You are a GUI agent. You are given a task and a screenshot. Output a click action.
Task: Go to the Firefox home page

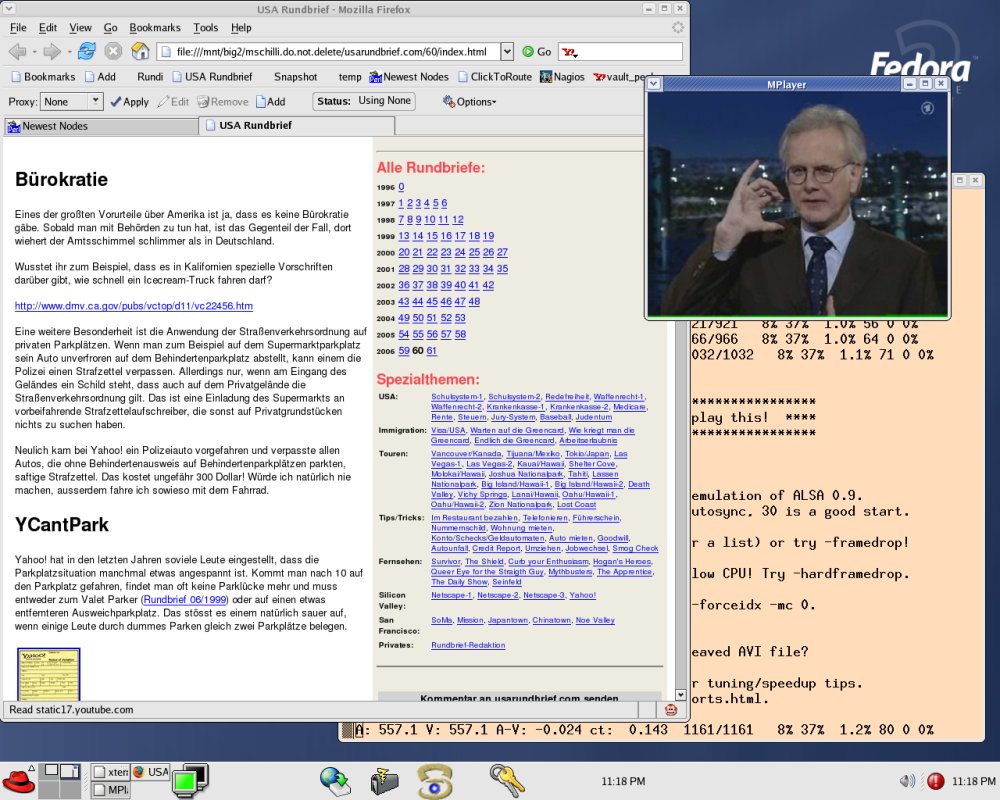click(140, 51)
